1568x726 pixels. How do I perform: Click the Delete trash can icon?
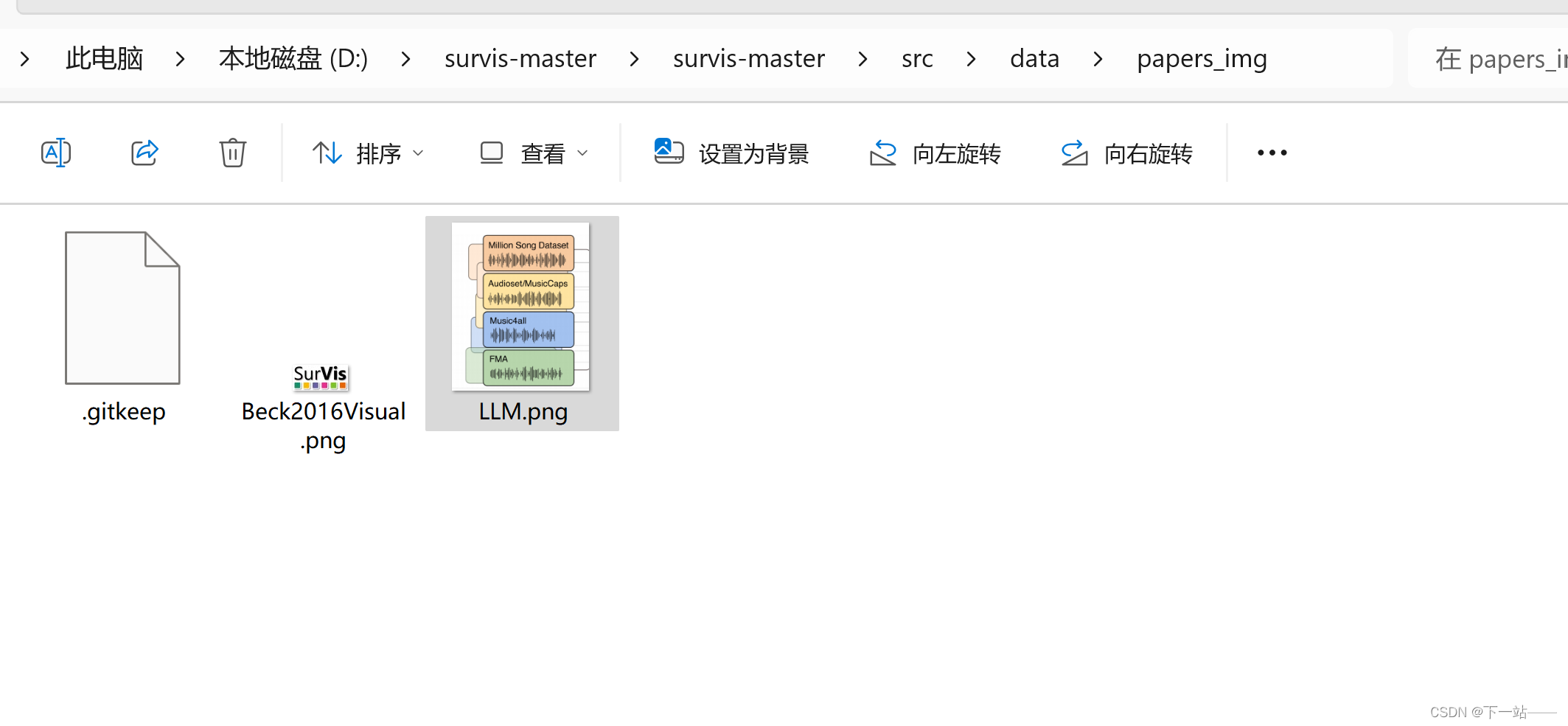232,153
